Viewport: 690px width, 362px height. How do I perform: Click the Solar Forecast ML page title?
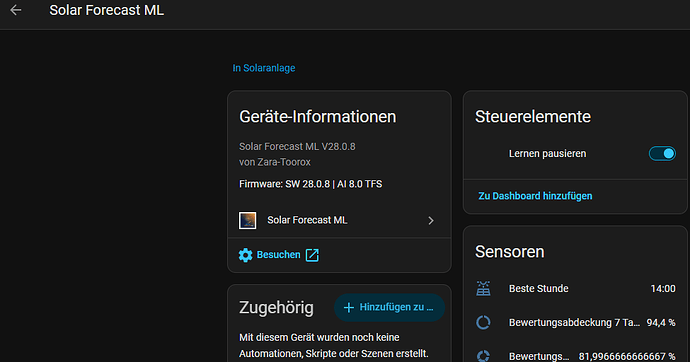(x=106, y=10)
